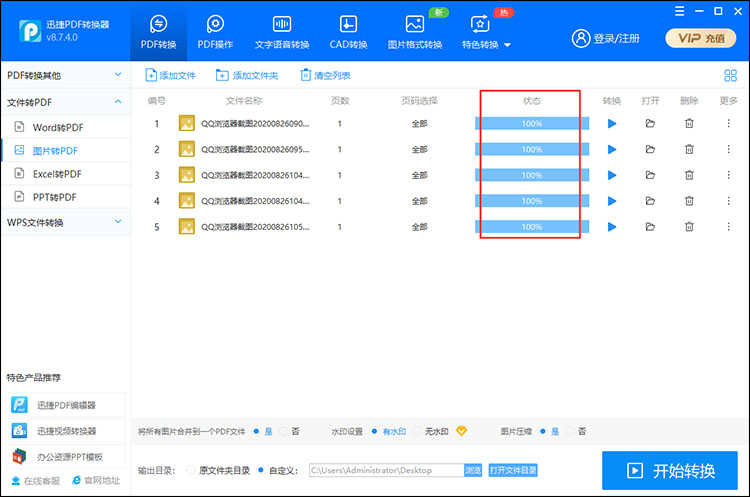Open more options for file row 5
The width and height of the screenshot is (750, 497).
tap(728, 226)
